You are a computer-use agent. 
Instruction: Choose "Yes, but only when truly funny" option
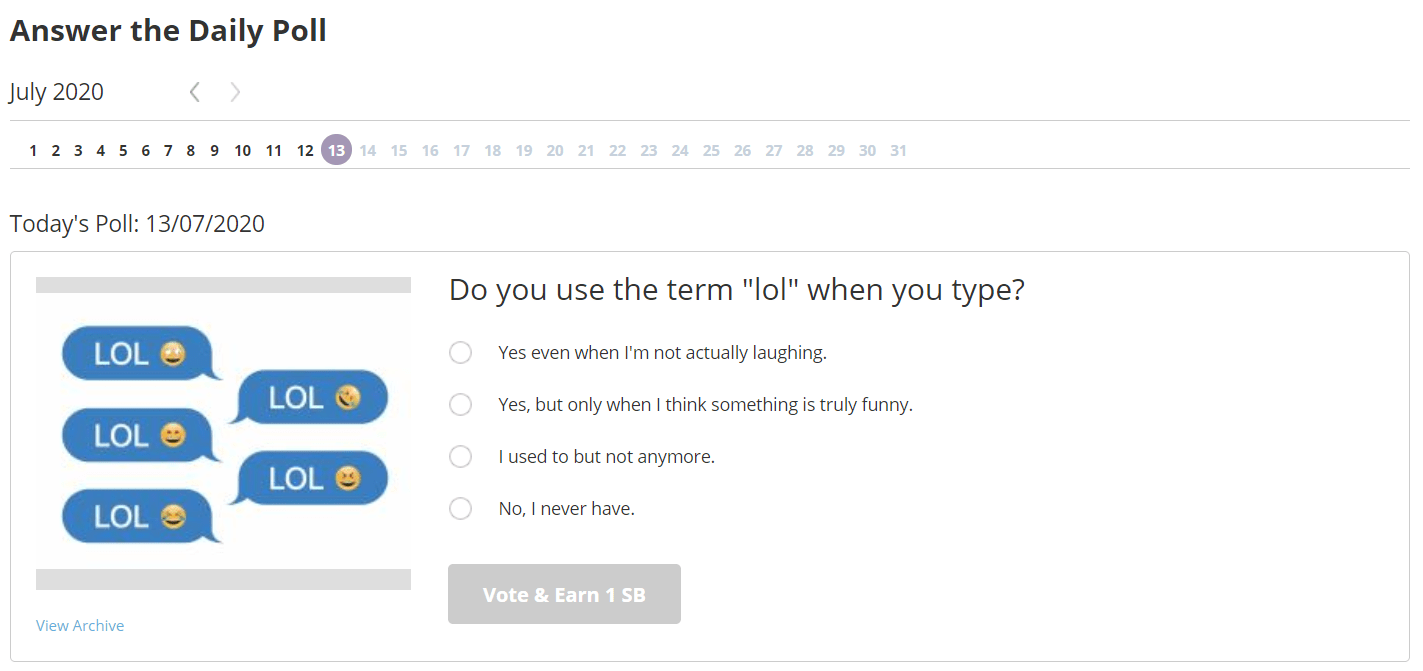click(460, 405)
